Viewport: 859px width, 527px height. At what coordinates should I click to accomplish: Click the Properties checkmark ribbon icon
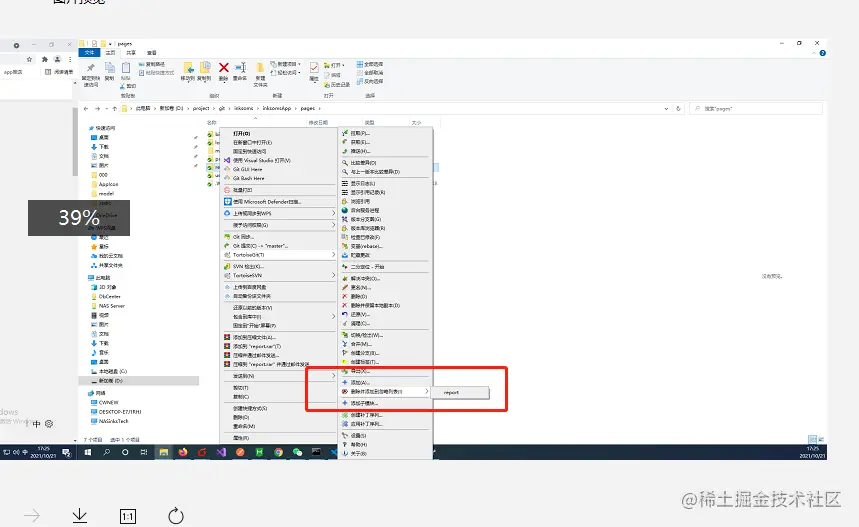coord(314,67)
